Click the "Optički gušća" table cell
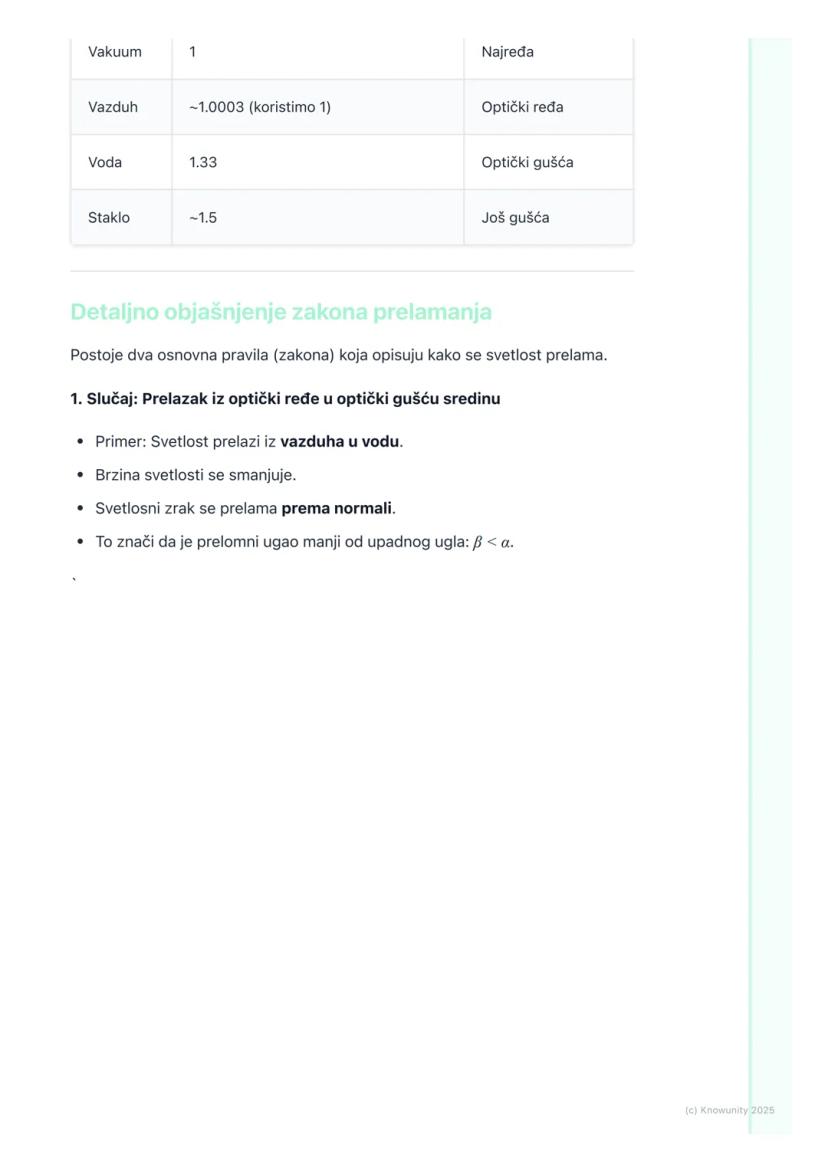The width and height of the screenshot is (828, 1171). tap(527, 162)
